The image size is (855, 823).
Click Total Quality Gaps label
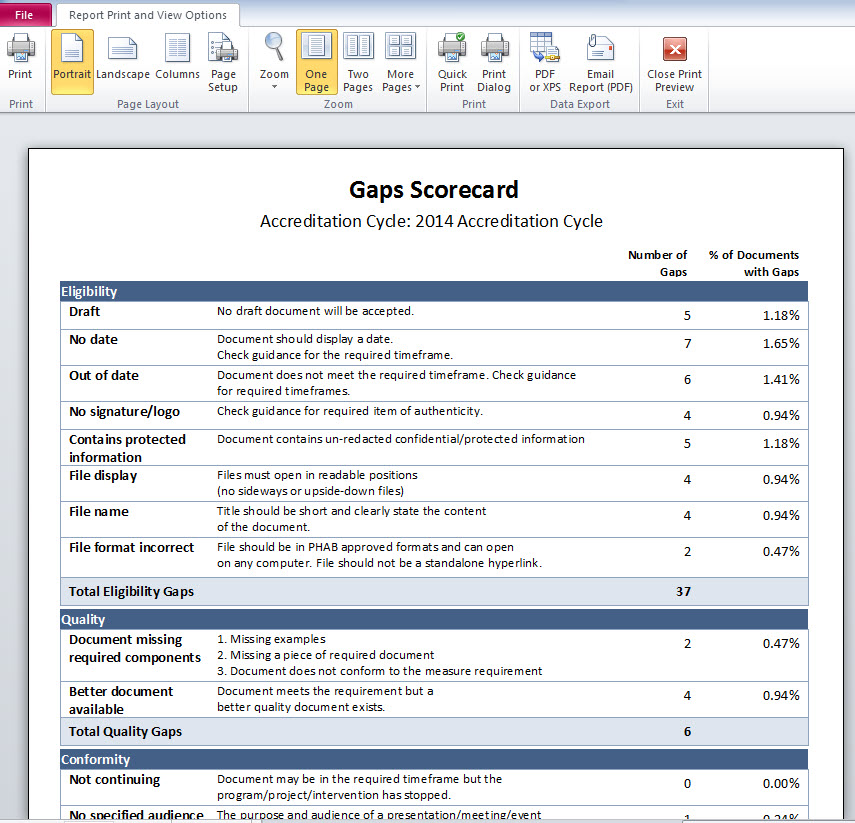(x=125, y=732)
